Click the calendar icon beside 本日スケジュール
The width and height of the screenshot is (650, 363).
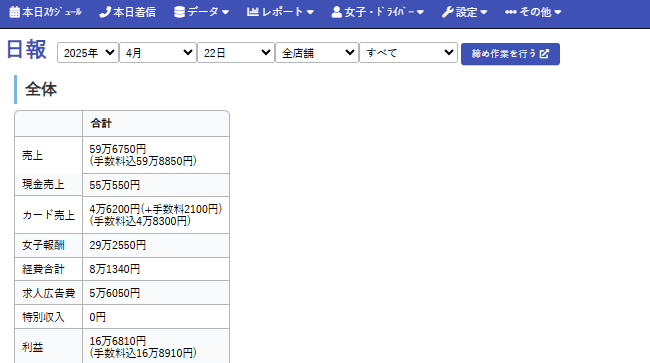(15, 12)
